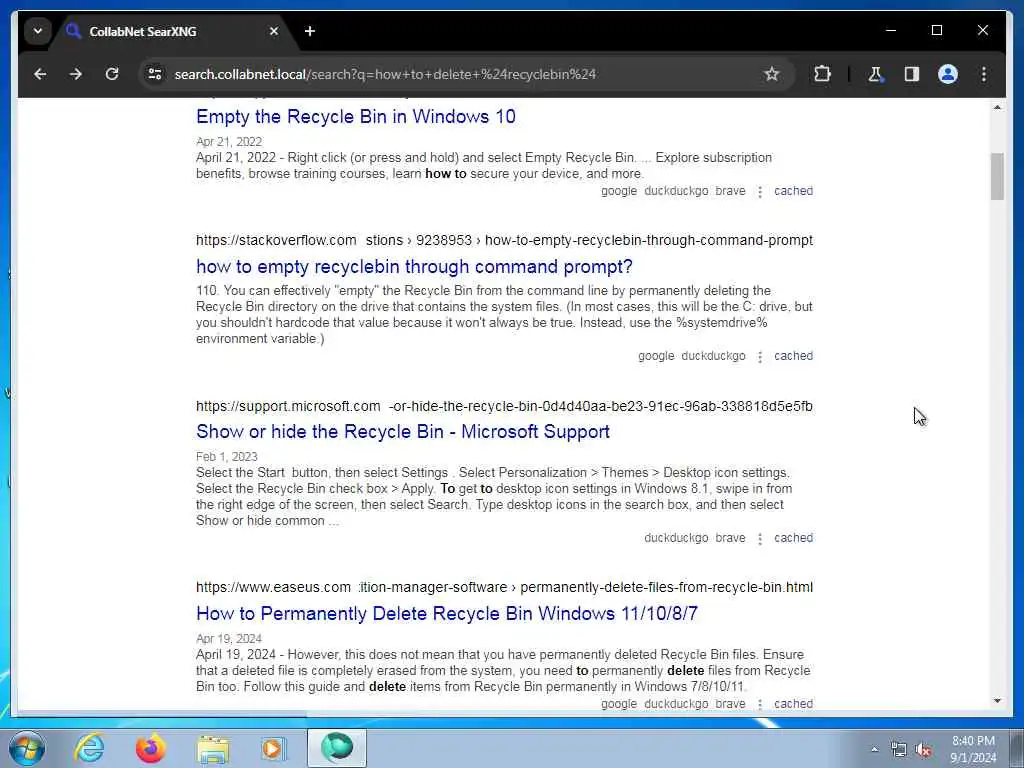Open 'How to Permanently Delete Recycle Bin' result
The image size is (1024, 768).
click(447, 613)
